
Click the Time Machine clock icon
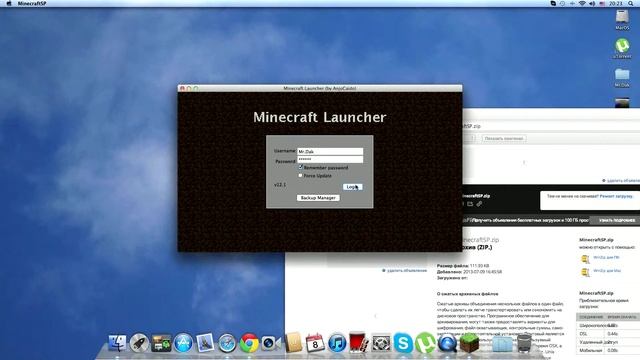[x=562, y=3]
